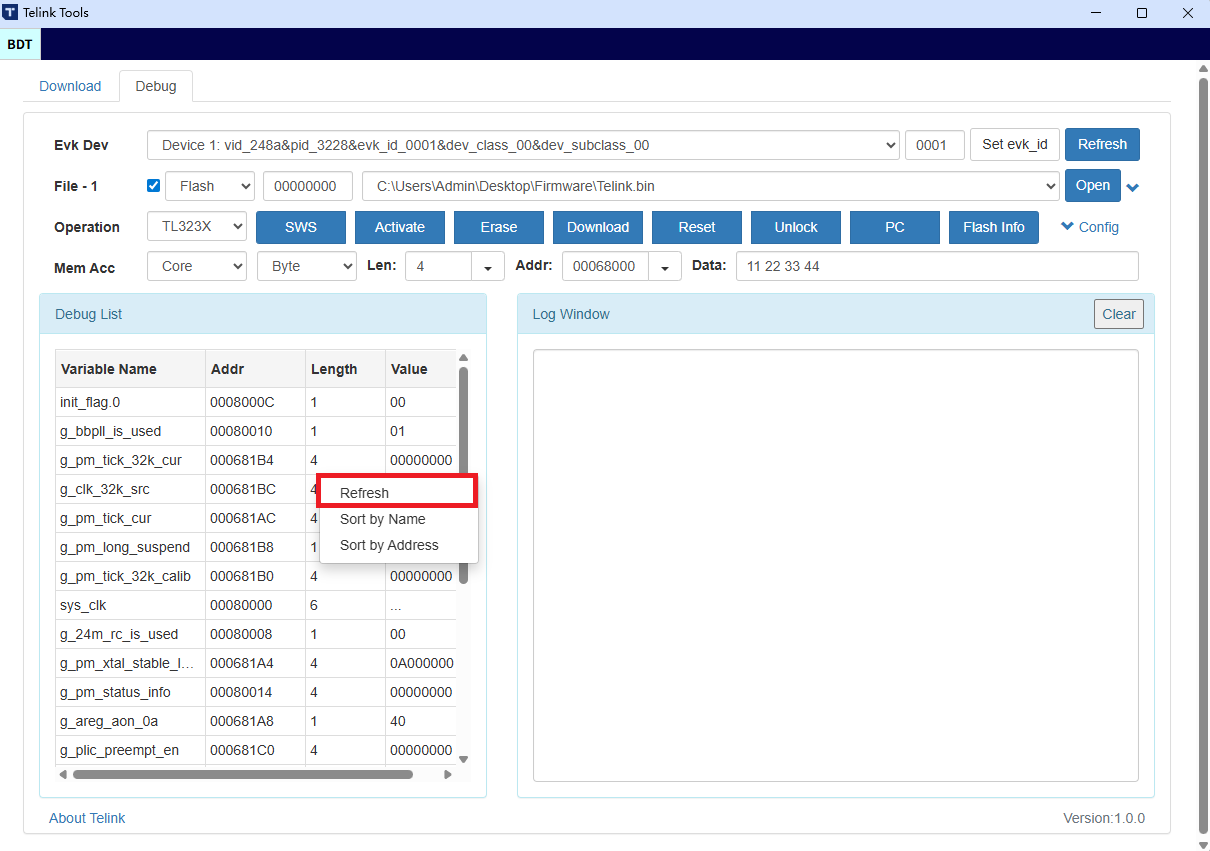Viewport: 1210px width, 851px height.
Task: Click the Erase button
Action: [498, 227]
